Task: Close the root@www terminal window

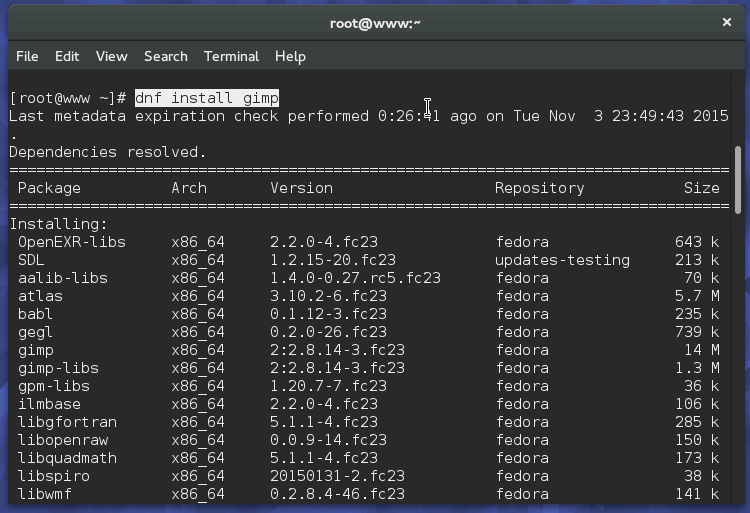Action: (x=727, y=22)
